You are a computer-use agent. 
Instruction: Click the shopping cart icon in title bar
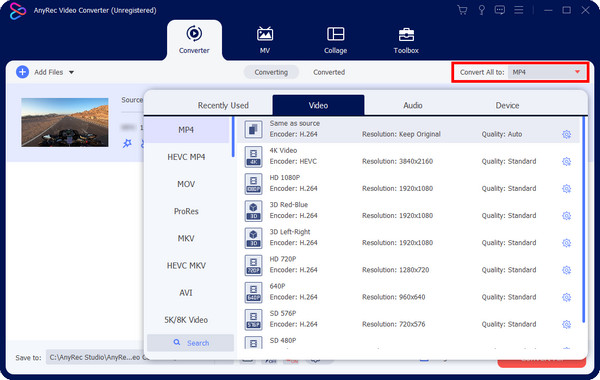click(462, 10)
